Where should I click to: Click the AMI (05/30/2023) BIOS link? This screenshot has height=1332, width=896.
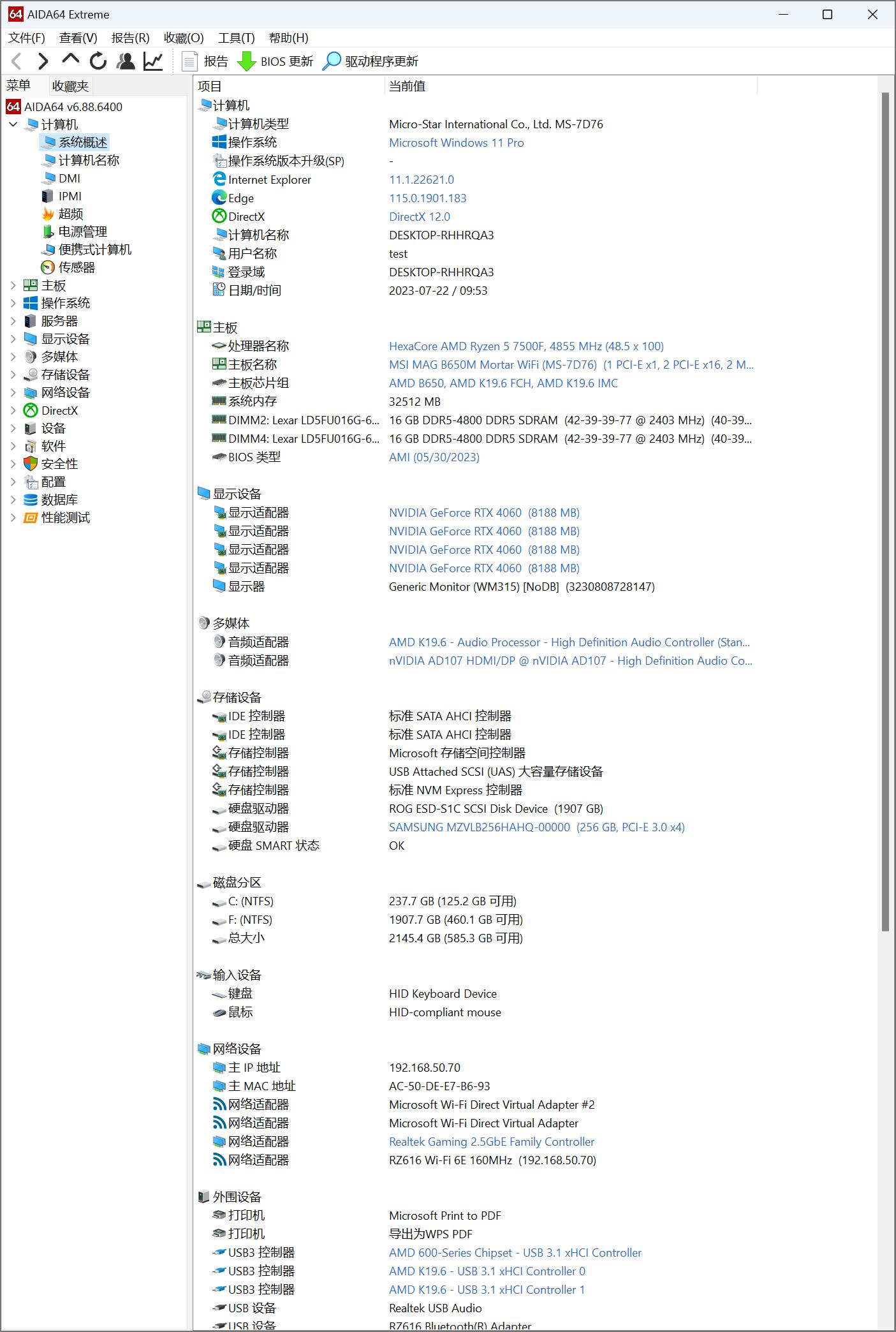[x=434, y=457]
